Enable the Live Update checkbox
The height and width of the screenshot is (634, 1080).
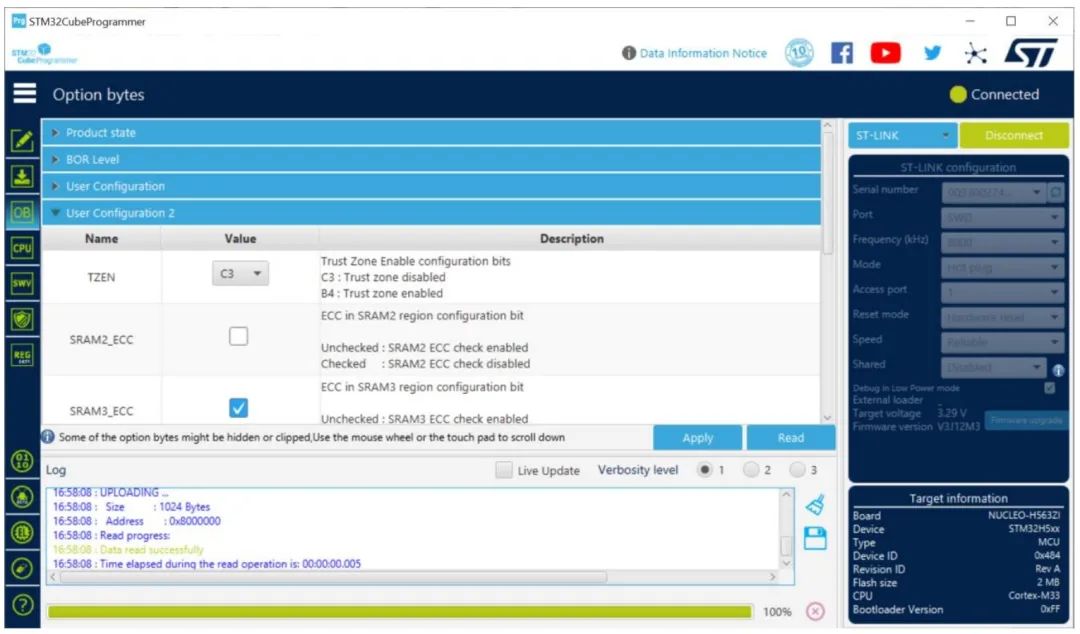pyautogui.click(x=504, y=470)
